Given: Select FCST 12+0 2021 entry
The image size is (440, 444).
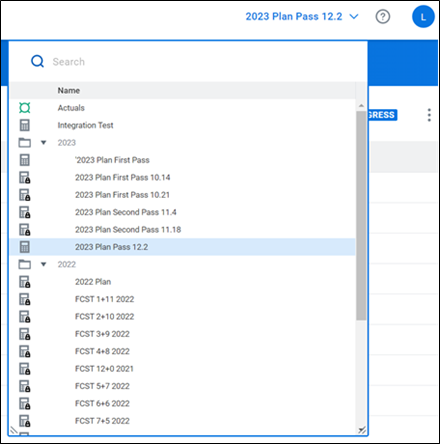Looking at the screenshot, I should [104, 369].
